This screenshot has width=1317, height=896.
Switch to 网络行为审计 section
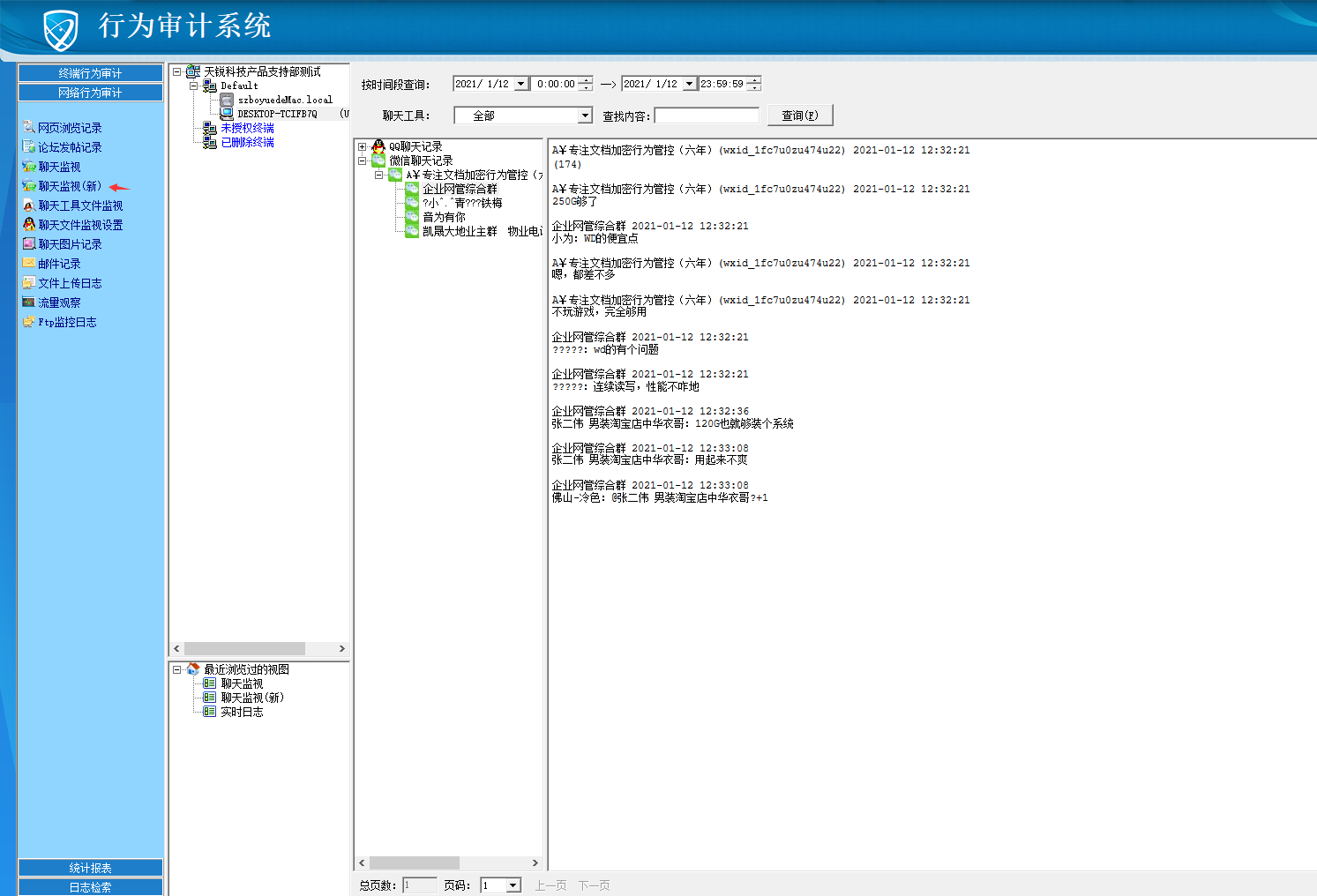[90, 93]
